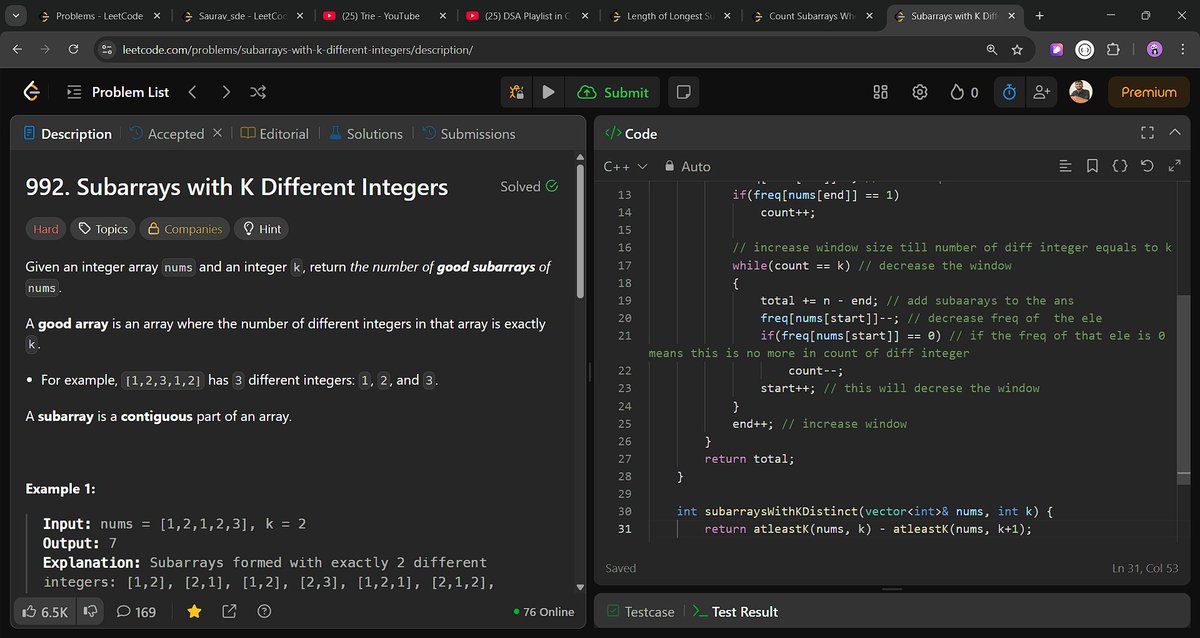The image size is (1200, 638).
Task: Expand the Companies tag
Action: tap(184, 229)
